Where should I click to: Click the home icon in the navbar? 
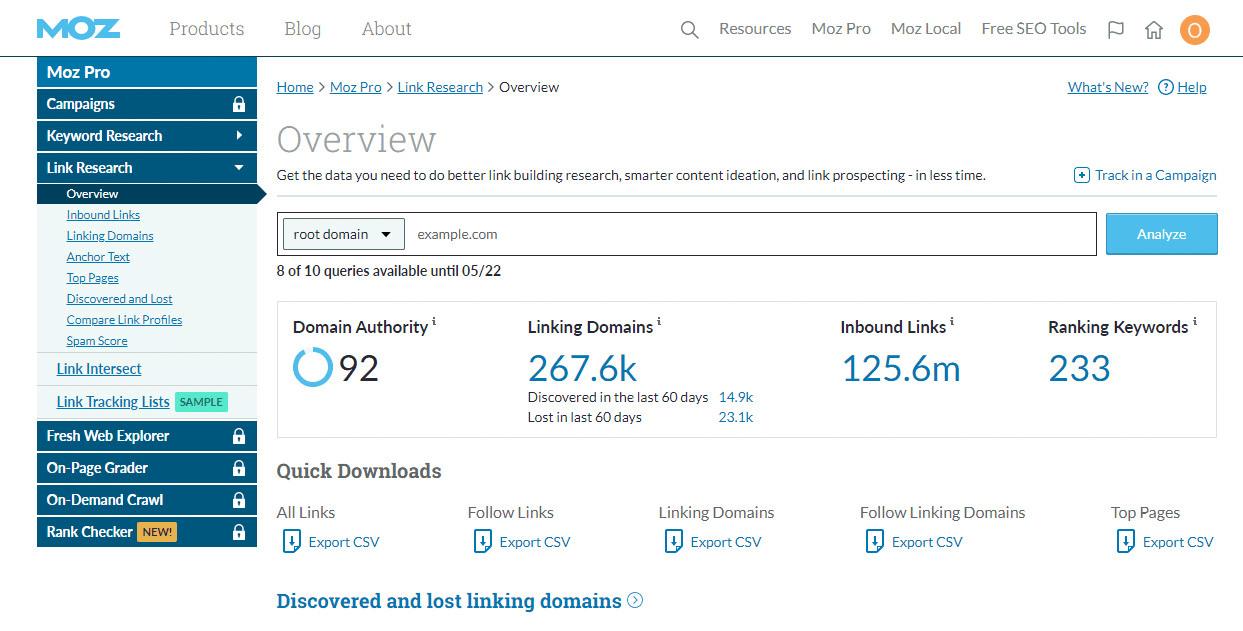[x=1154, y=29]
